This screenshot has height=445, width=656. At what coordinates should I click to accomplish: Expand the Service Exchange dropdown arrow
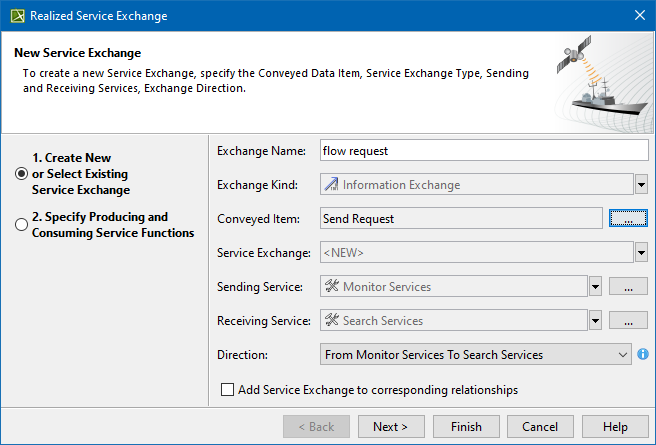pyautogui.click(x=641, y=253)
